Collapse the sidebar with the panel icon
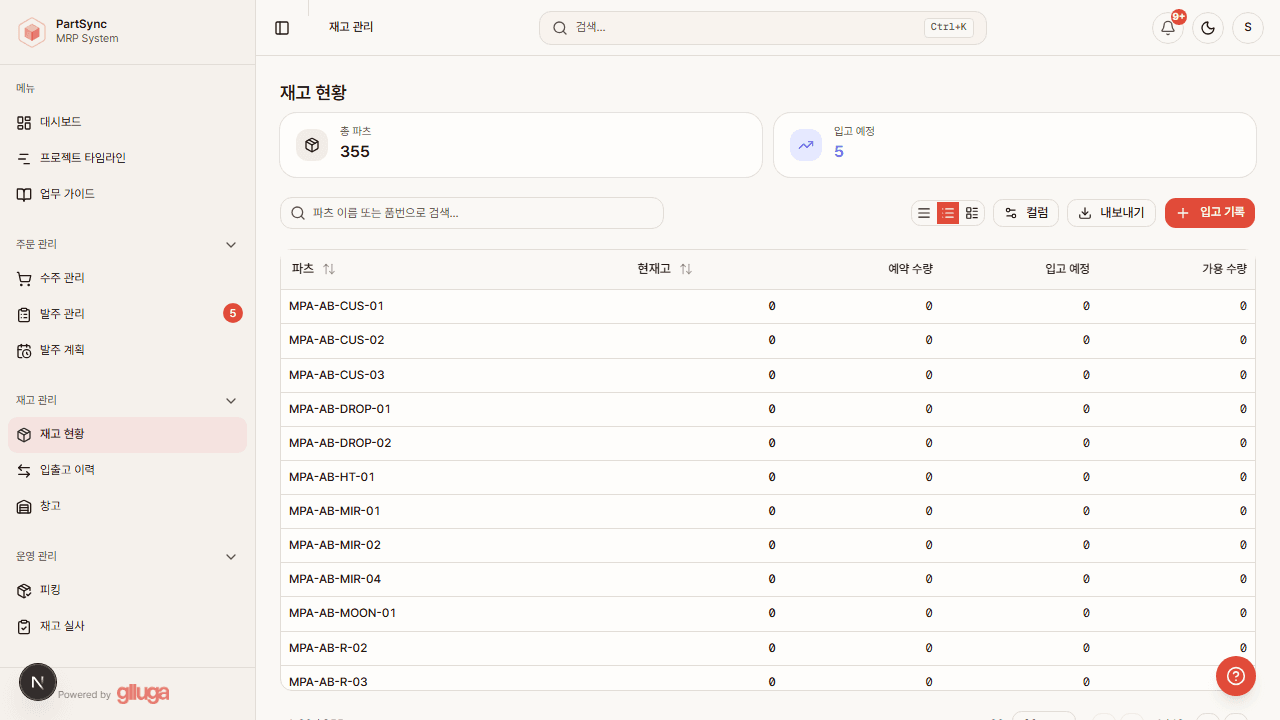Viewport: 1280px width, 720px height. pyautogui.click(x=281, y=28)
